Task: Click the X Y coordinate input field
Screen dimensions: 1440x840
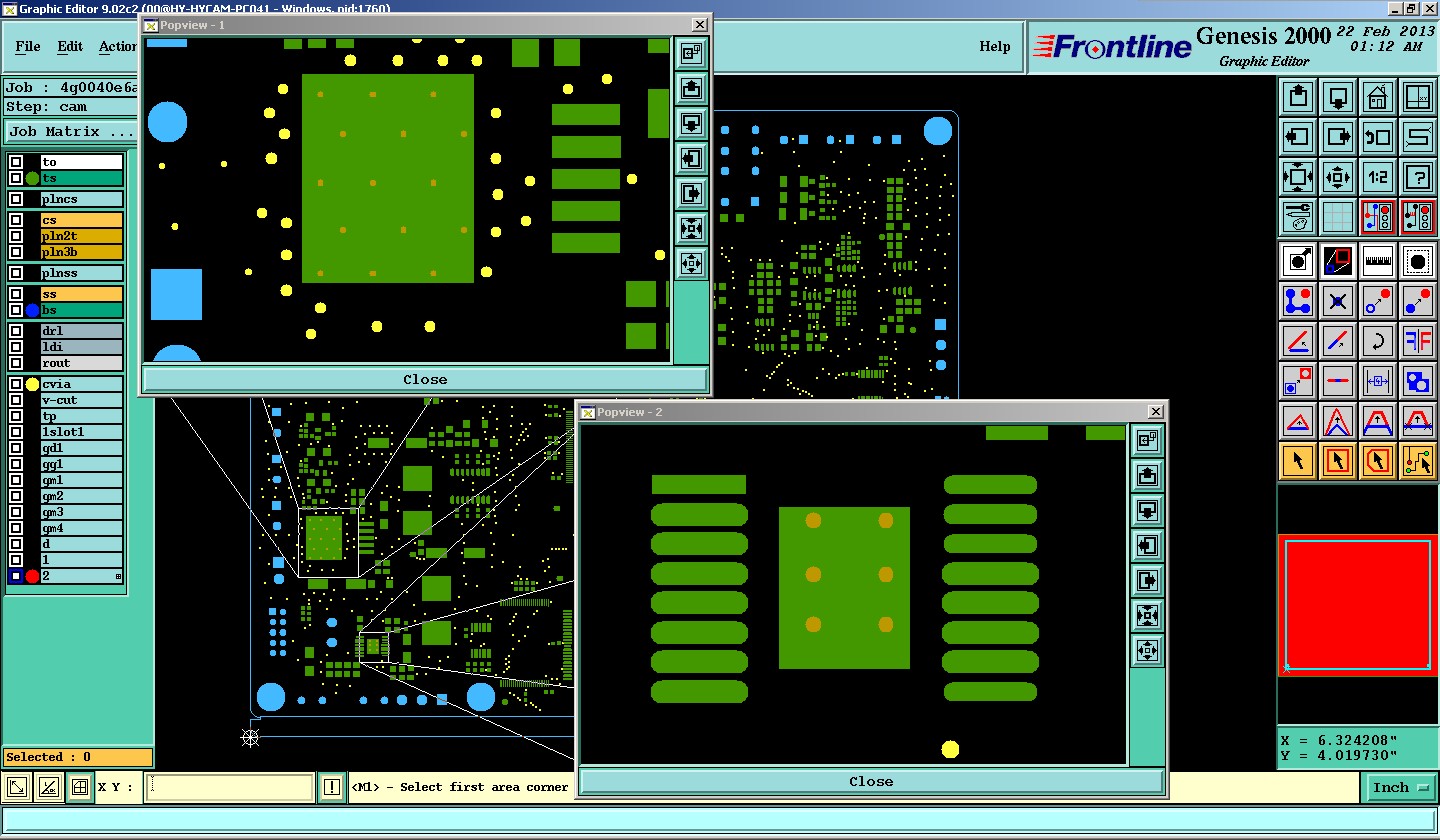Action: [x=230, y=787]
